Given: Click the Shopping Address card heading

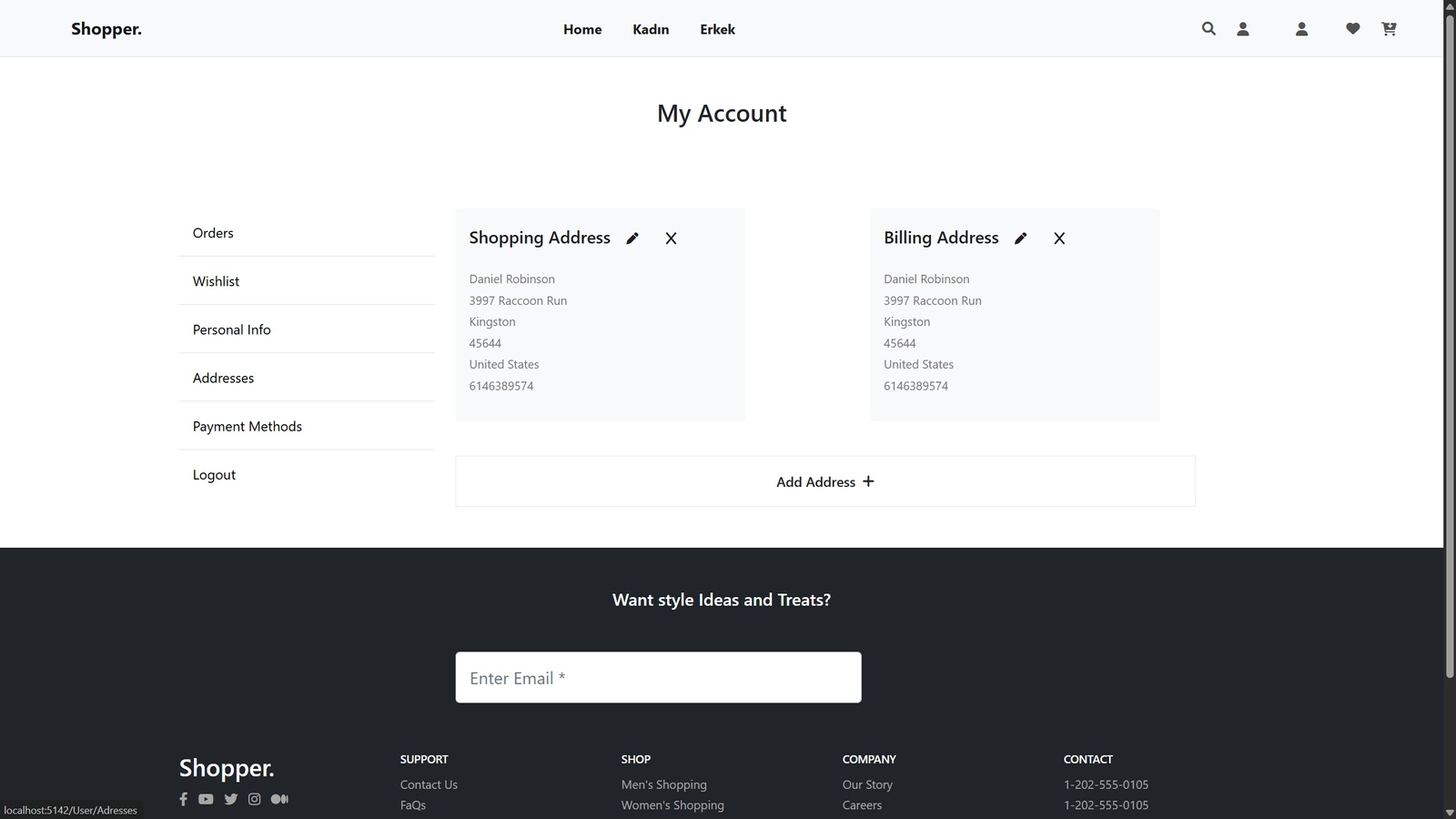Looking at the screenshot, I should [540, 238].
